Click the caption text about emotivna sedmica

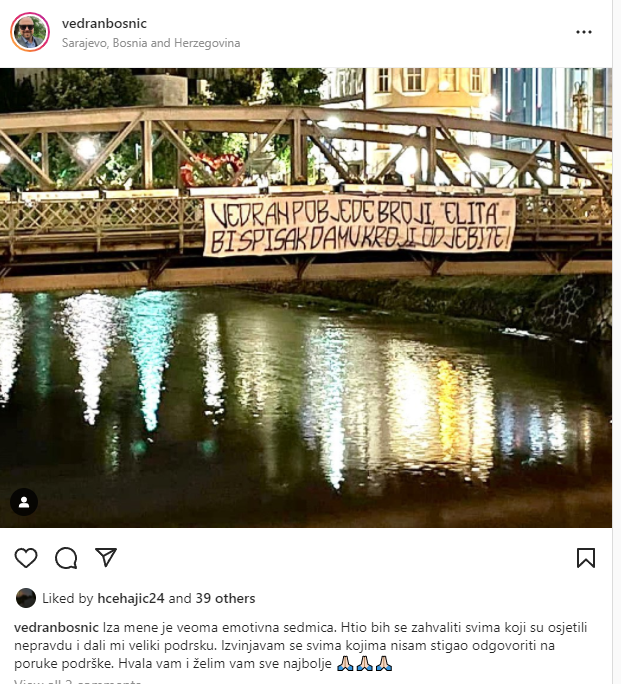(300, 646)
